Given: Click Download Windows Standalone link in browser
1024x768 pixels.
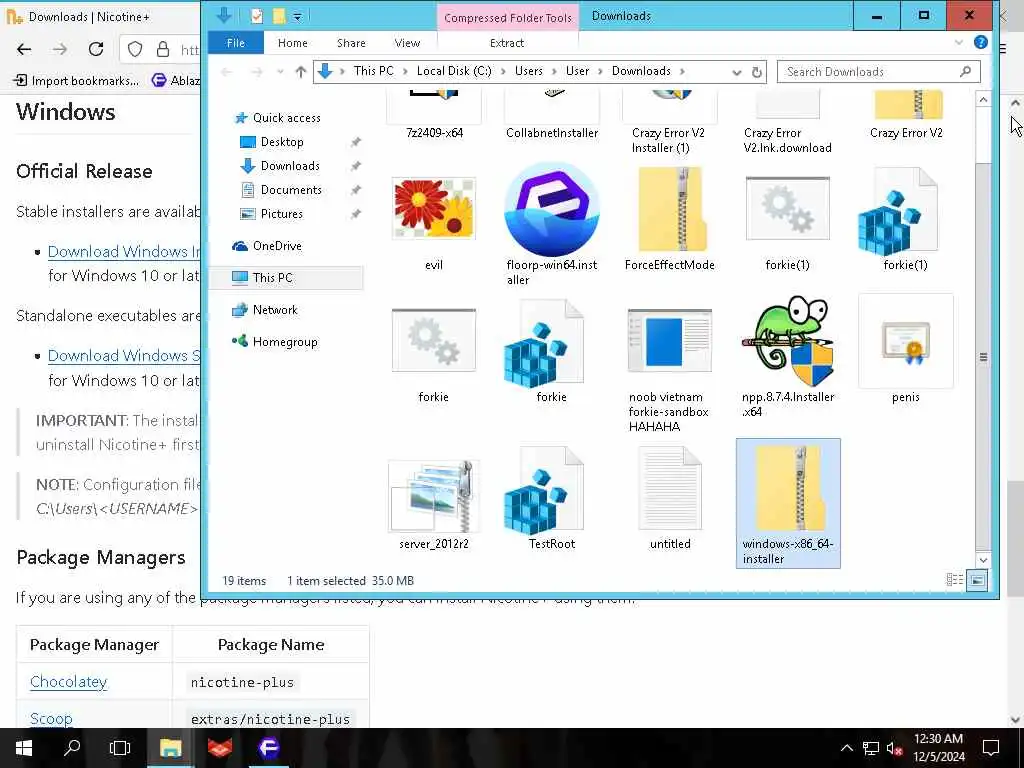Looking at the screenshot, I should pyautogui.click(x=124, y=355).
